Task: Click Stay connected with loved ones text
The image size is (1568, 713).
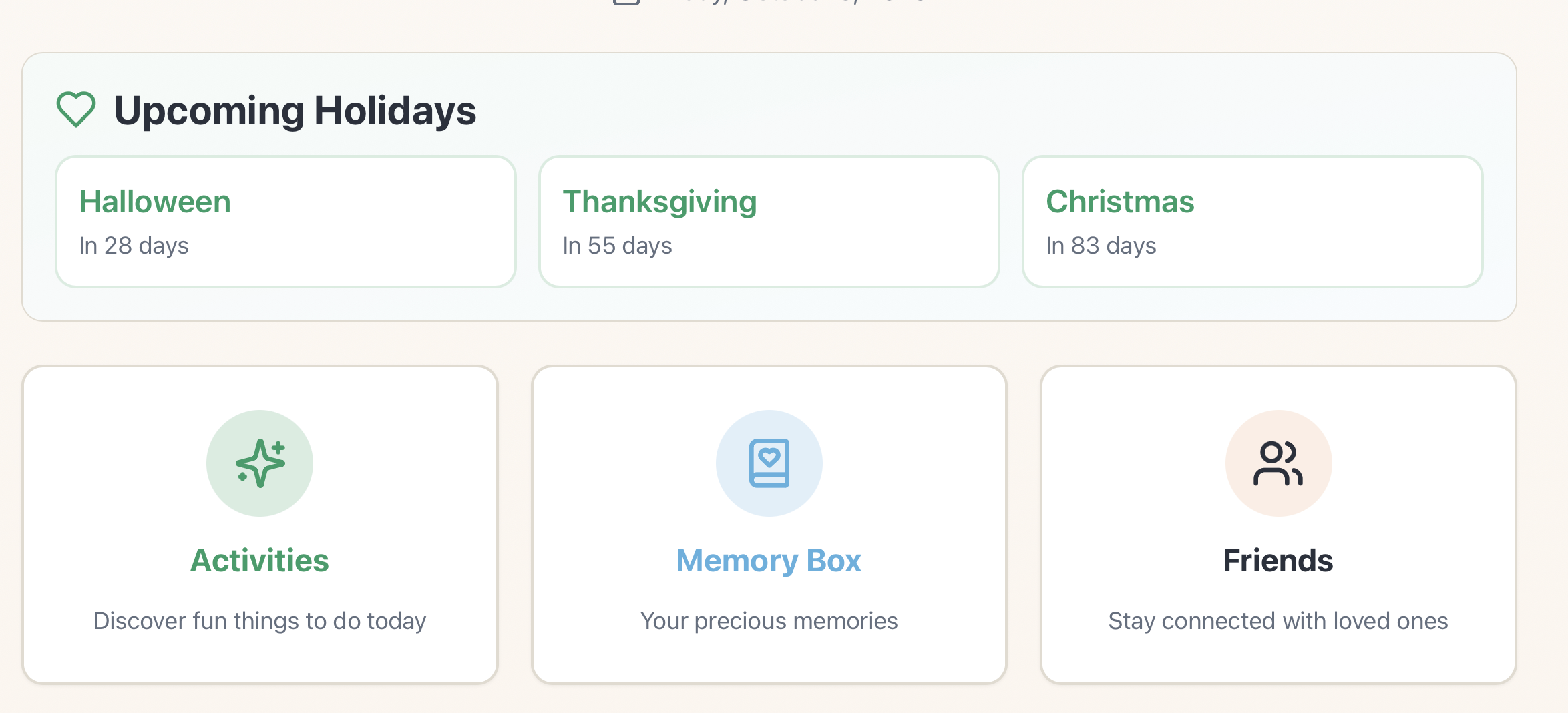Action: click(1278, 621)
